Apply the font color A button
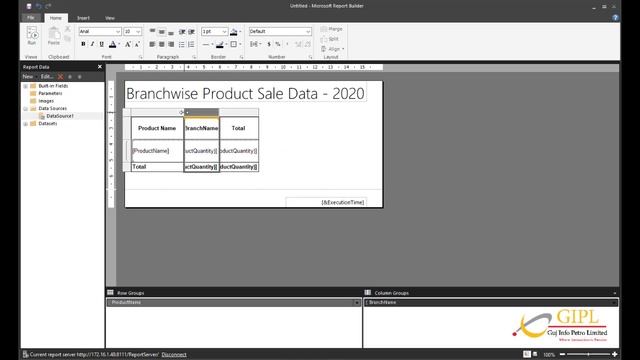 coord(113,44)
